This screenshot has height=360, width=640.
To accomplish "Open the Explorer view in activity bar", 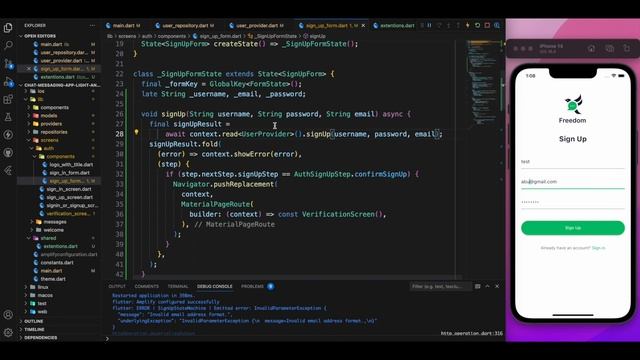I will [8, 28].
